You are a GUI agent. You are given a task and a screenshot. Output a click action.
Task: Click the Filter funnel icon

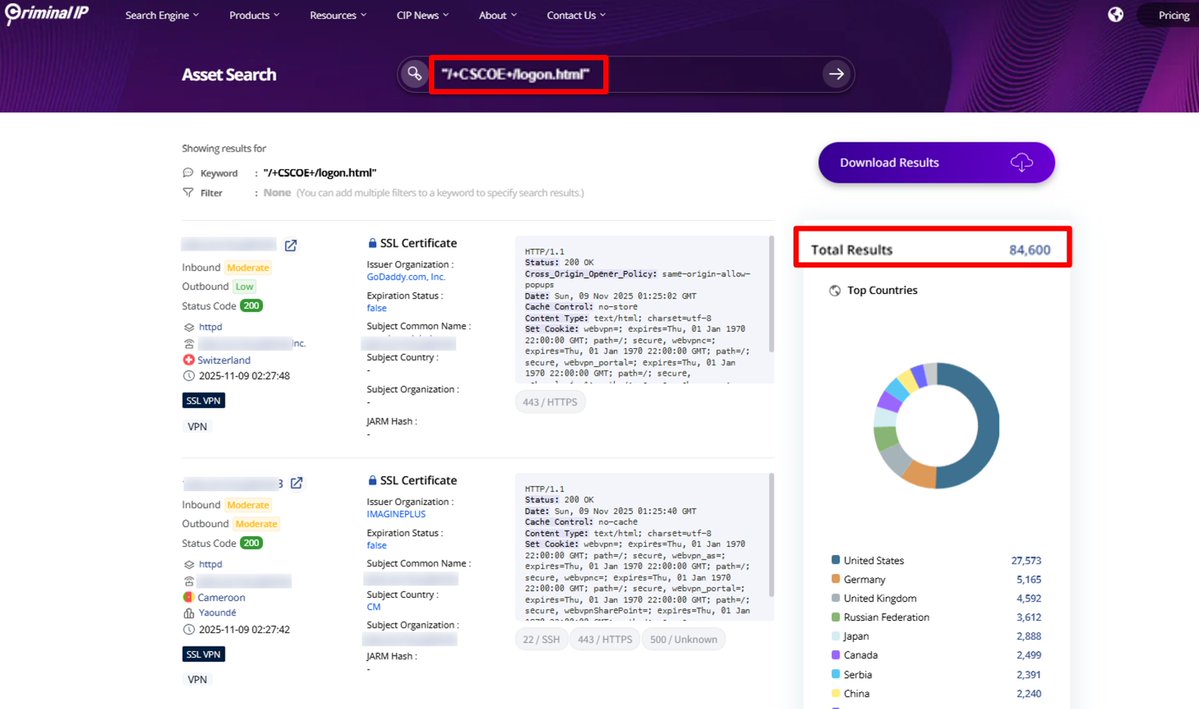[x=188, y=193]
